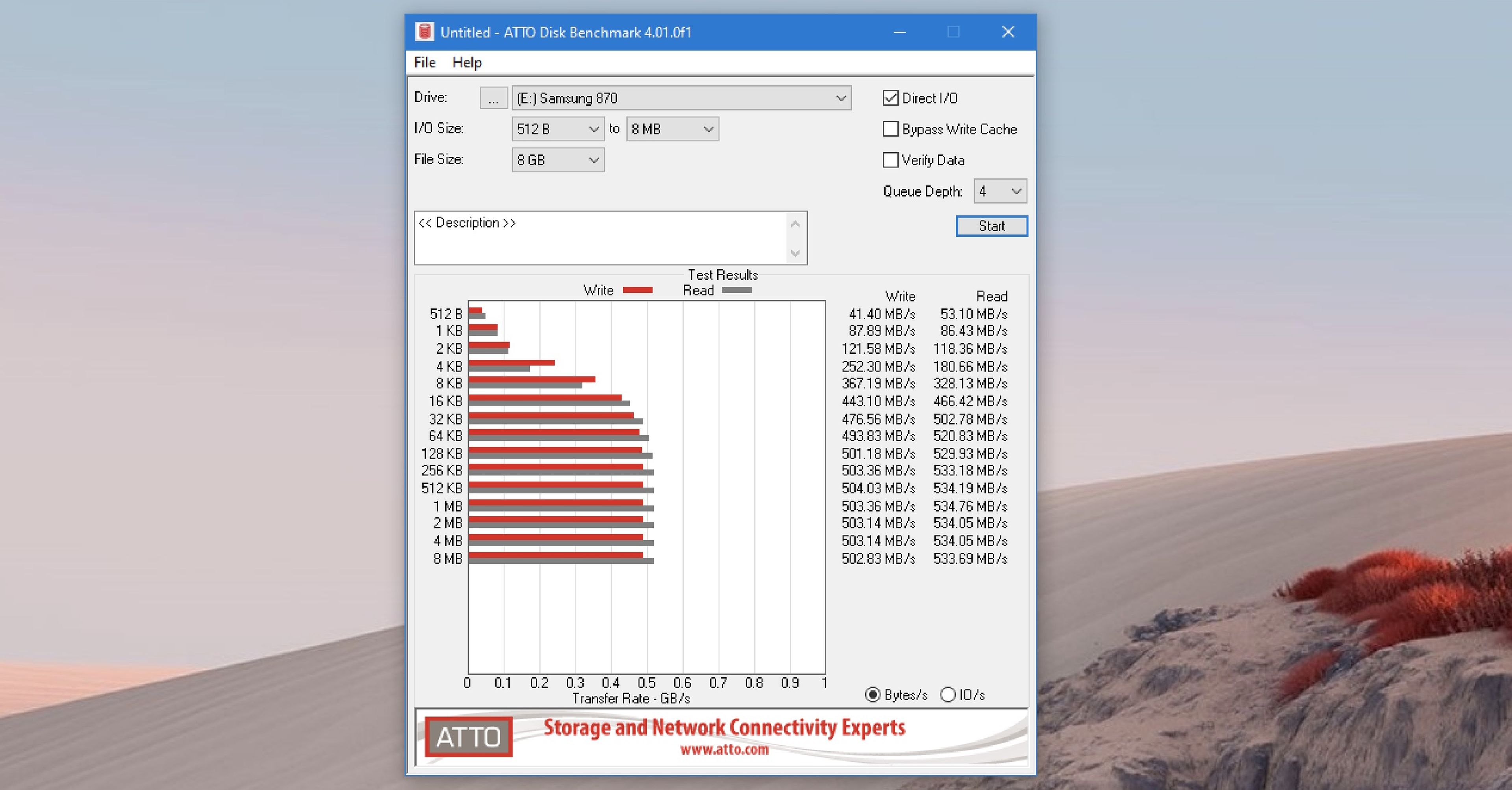
Task: Click the ATTO logo in the banner
Action: tap(469, 736)
